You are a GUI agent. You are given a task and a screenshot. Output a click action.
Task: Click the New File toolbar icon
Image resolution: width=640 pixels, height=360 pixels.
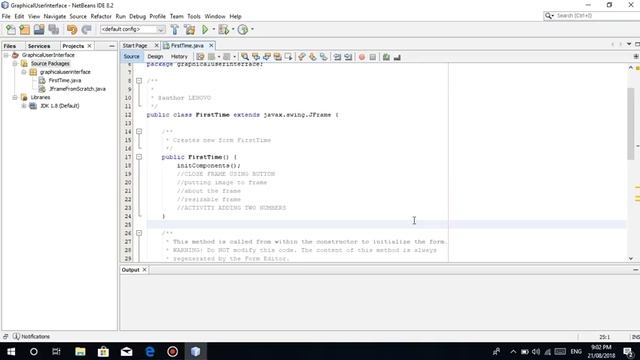(11, 29)
